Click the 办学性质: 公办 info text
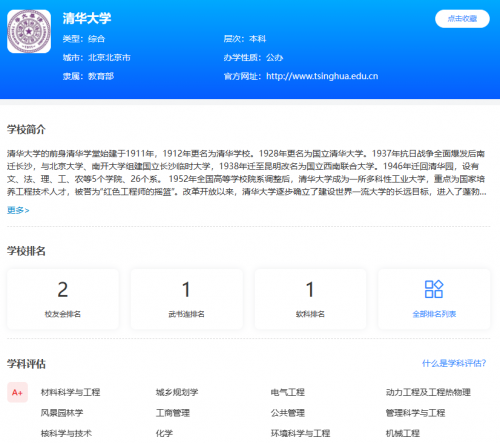Image resolution: width=500 pixels, height=443 pixels. (x=253, y=58)
